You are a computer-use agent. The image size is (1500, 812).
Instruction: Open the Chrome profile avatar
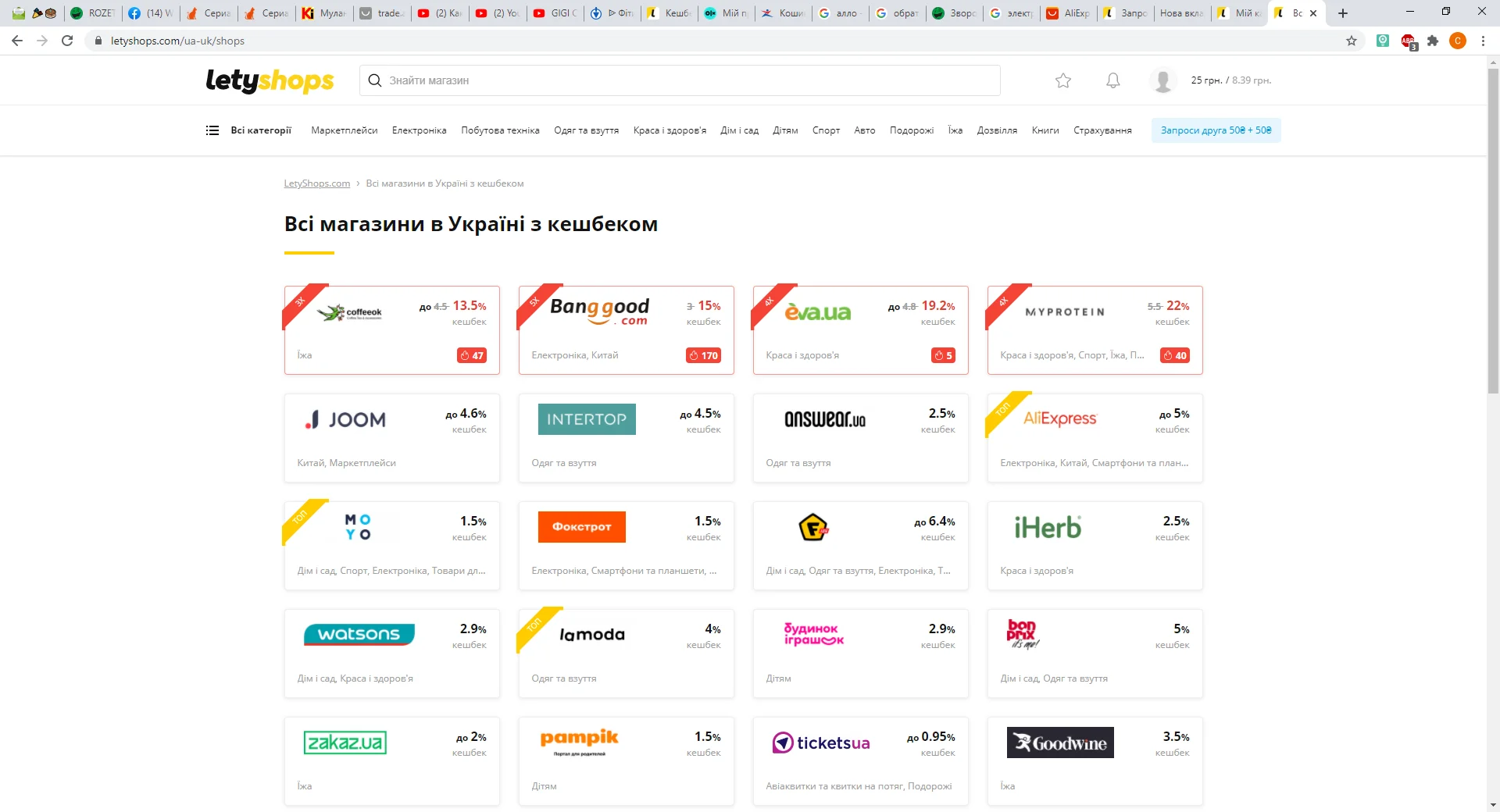pos(1458,41)
